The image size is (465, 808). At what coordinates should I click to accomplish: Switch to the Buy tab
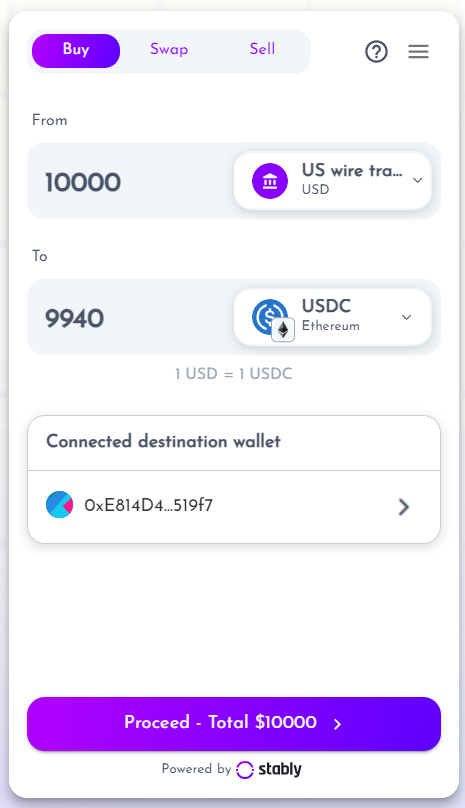pyautogui.click(x=76, y=50)
